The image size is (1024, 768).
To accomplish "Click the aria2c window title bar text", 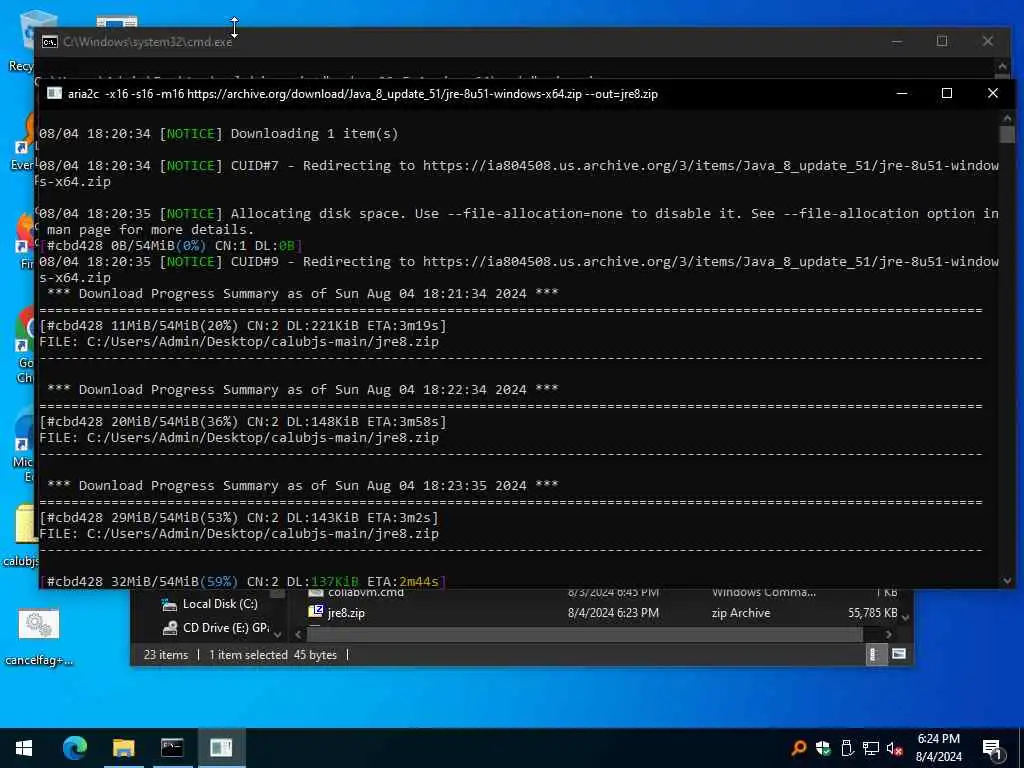I will coord(362,94).
